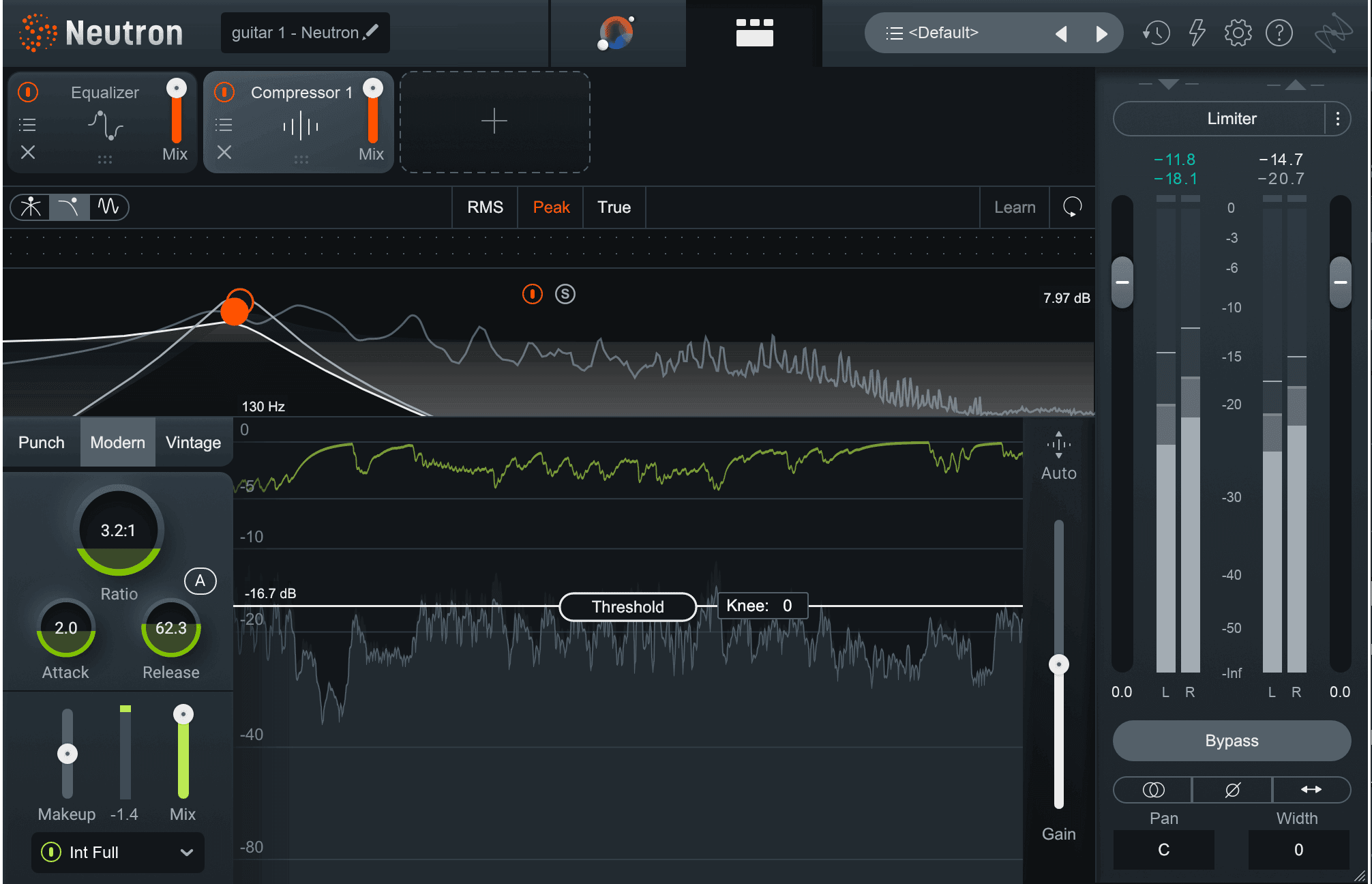Go to the previous preset arrow

[1061, 33]
